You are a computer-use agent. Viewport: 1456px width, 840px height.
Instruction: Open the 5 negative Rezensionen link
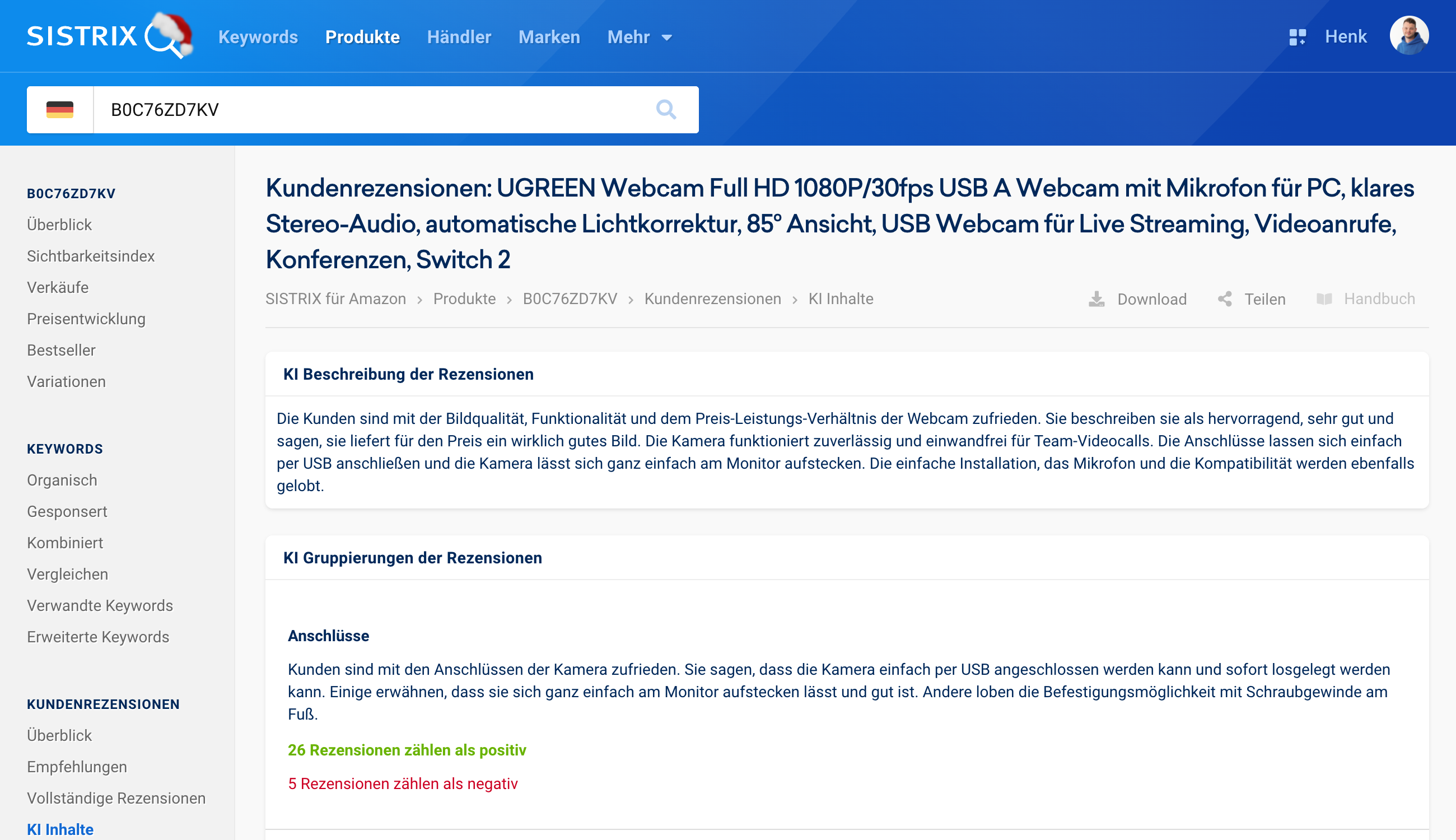coord(403,783)
